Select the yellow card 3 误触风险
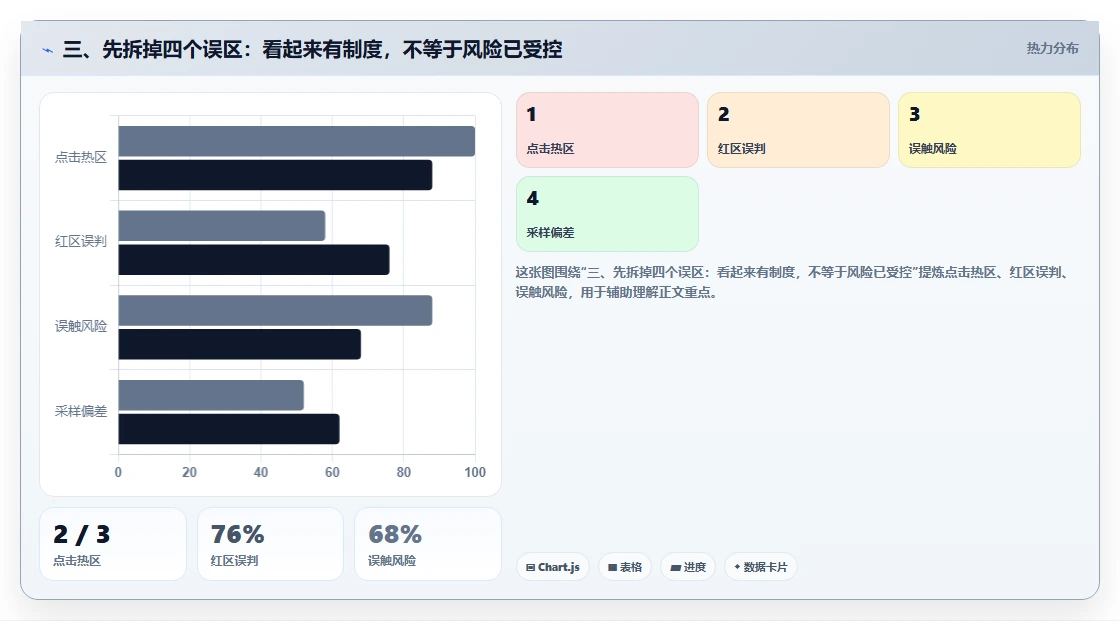 989,130
